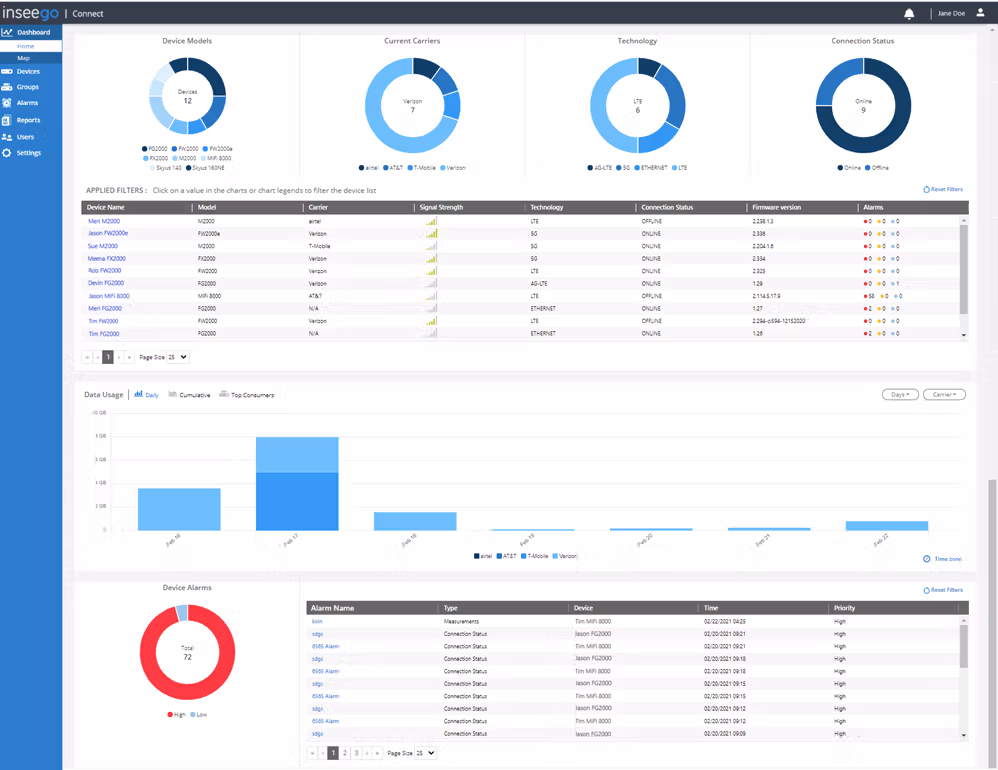The image size is (998, 770).
Task: Reset filters above the alarms table
Action: 943,590
